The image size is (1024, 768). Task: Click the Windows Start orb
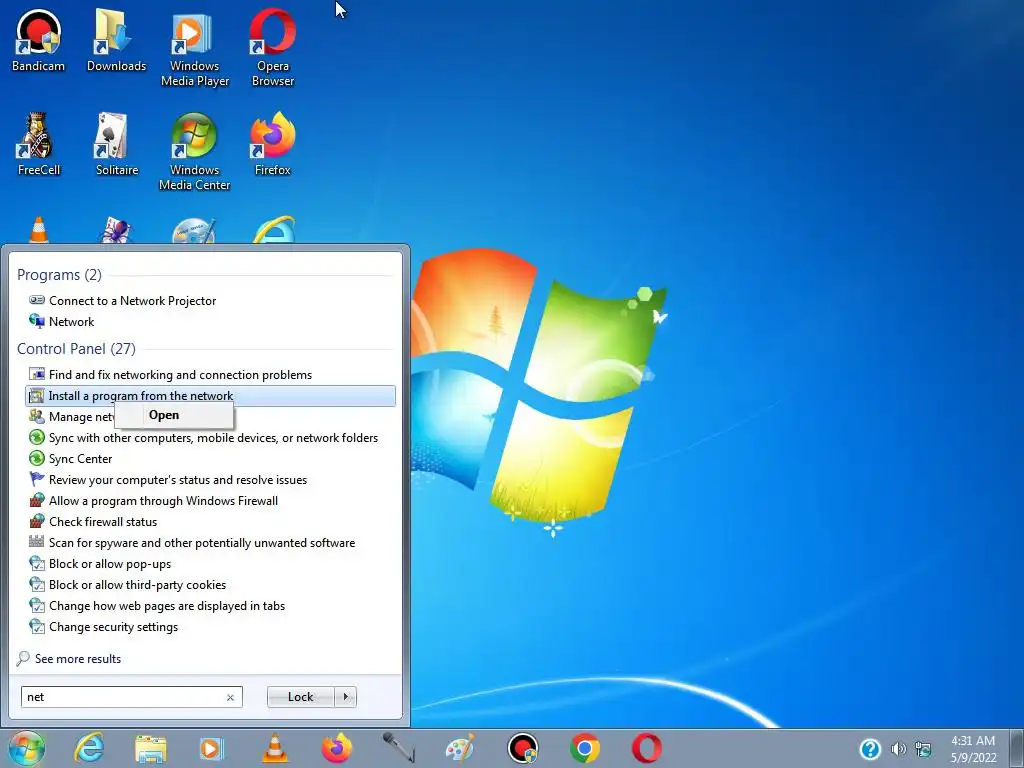click(27, 748)
